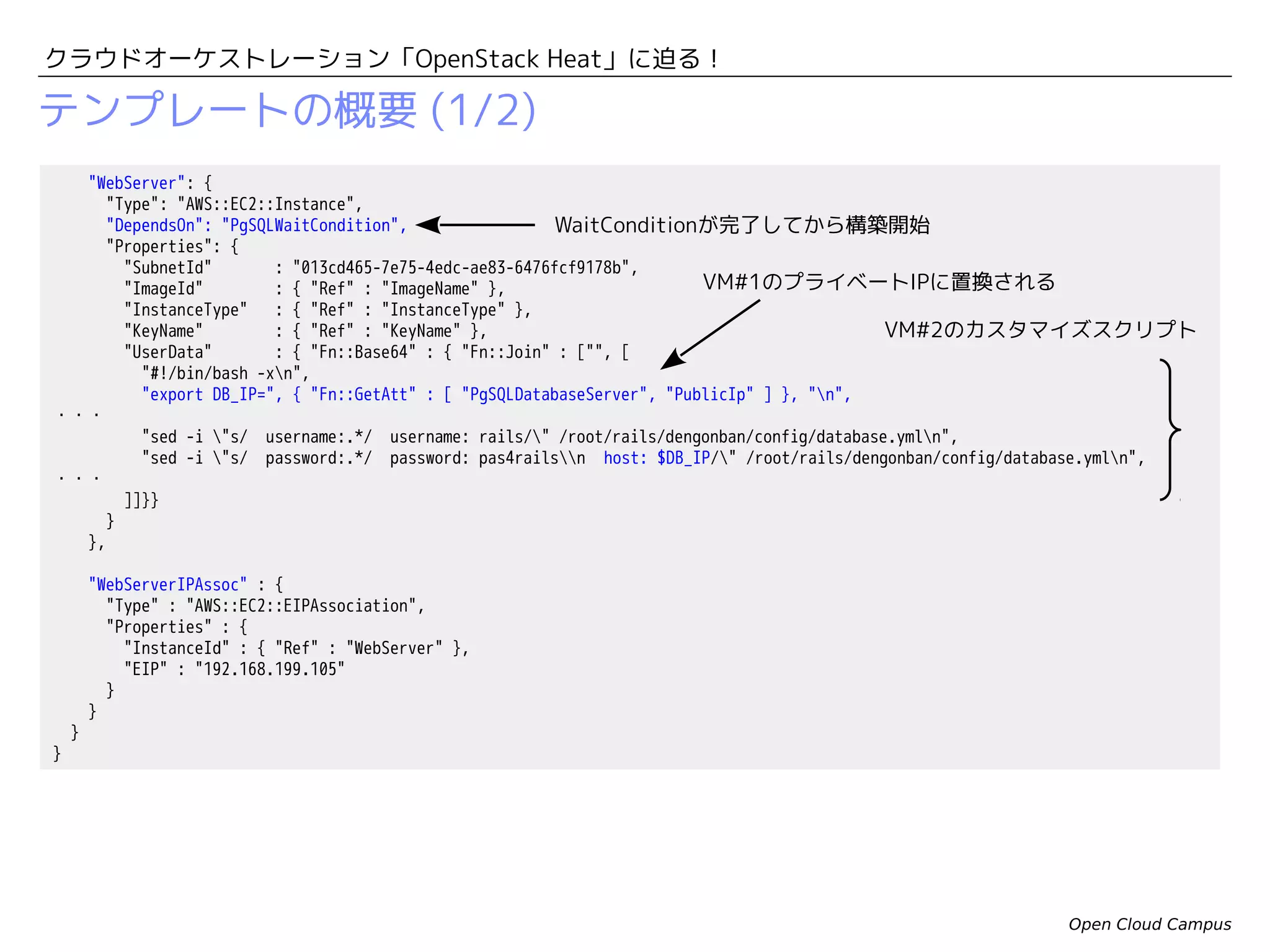Click the "UserData" Fn::Base64 line

(x=376, y=352)
